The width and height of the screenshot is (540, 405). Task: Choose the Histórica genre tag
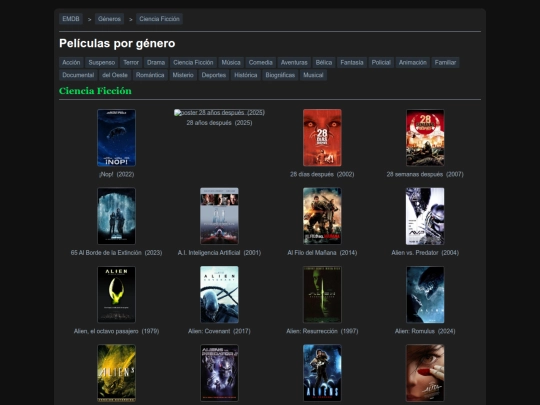tap(246, 75)
